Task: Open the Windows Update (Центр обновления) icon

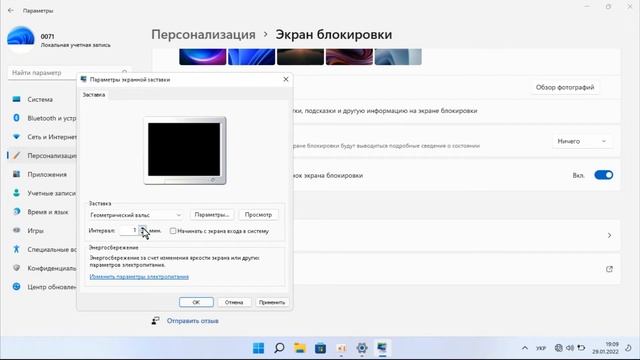Action: (16, 287)
